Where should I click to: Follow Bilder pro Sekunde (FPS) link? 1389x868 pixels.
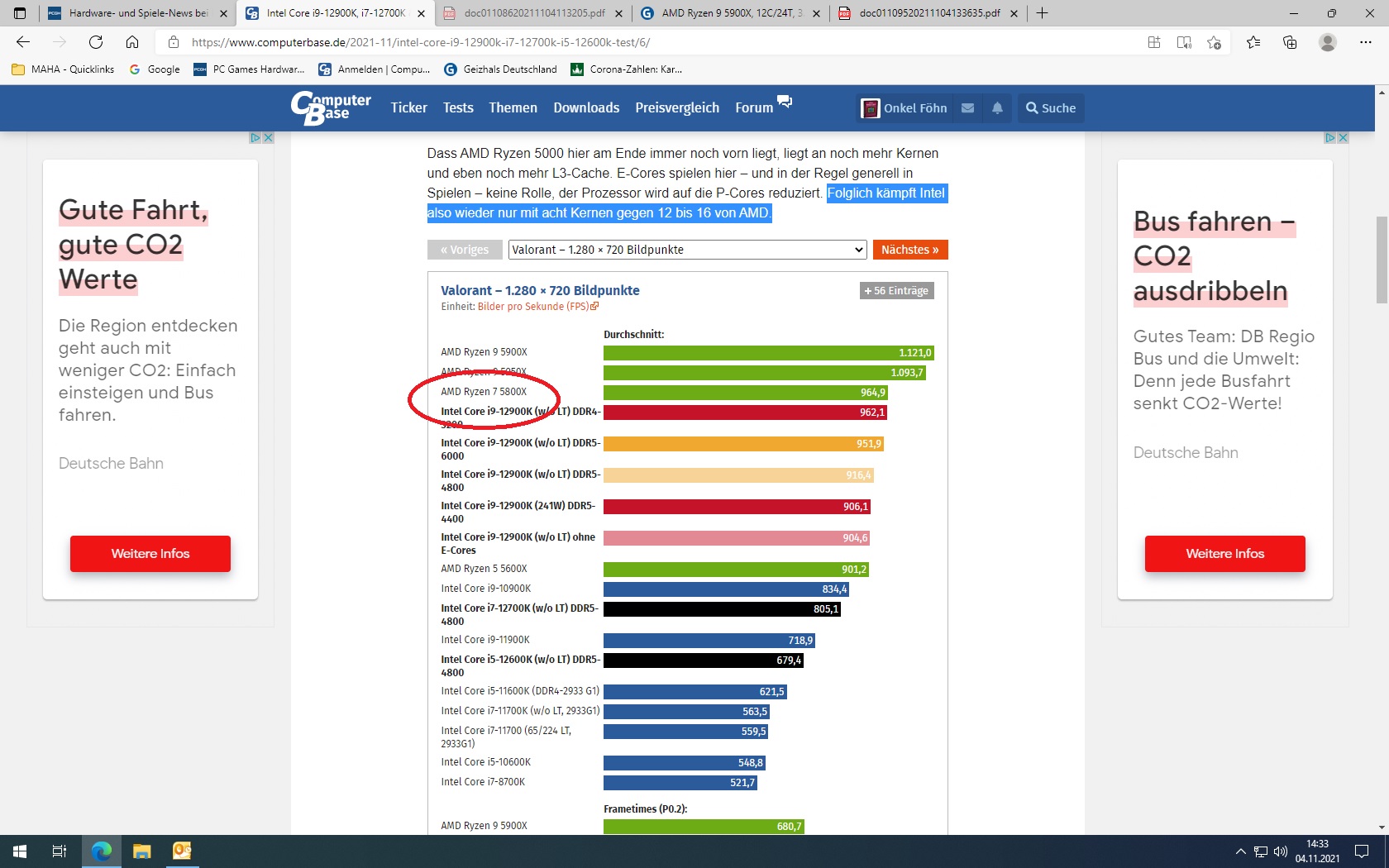[537, 307]
